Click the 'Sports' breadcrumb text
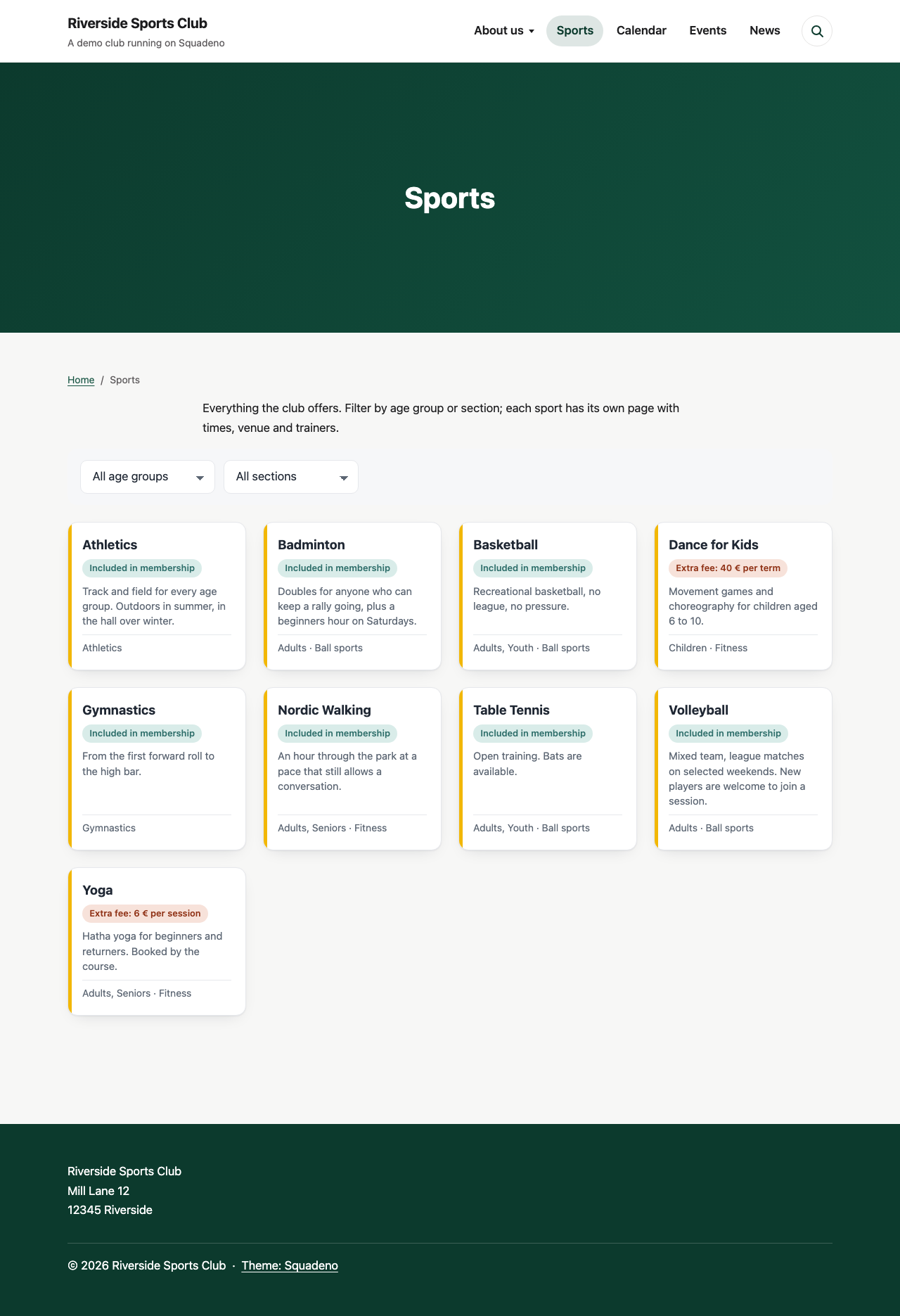 124,380
